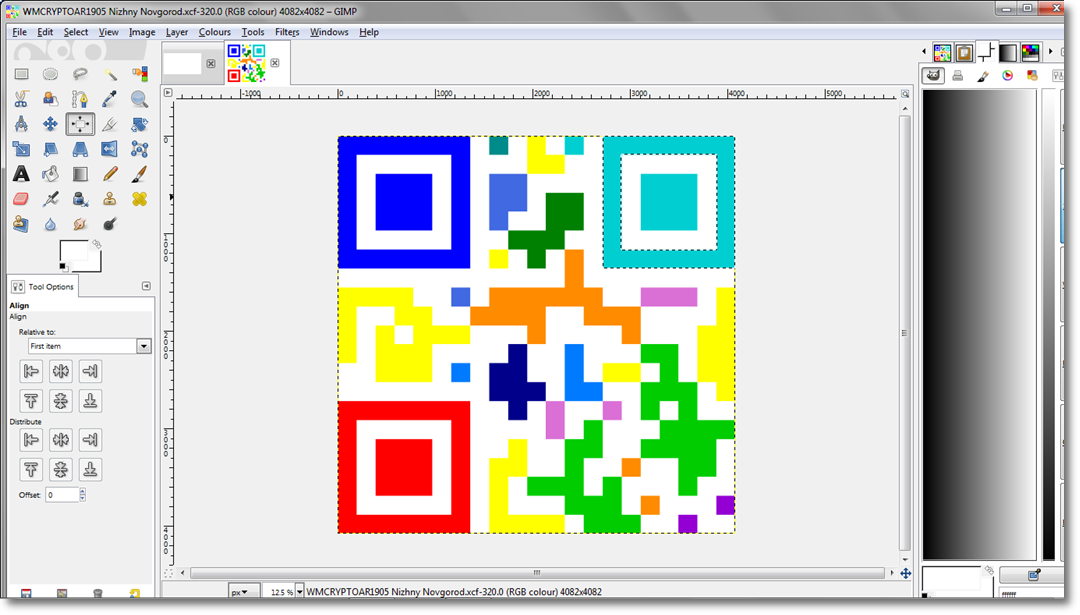Pick the Scale tool
1080x615 pixels.
point(21,149)
